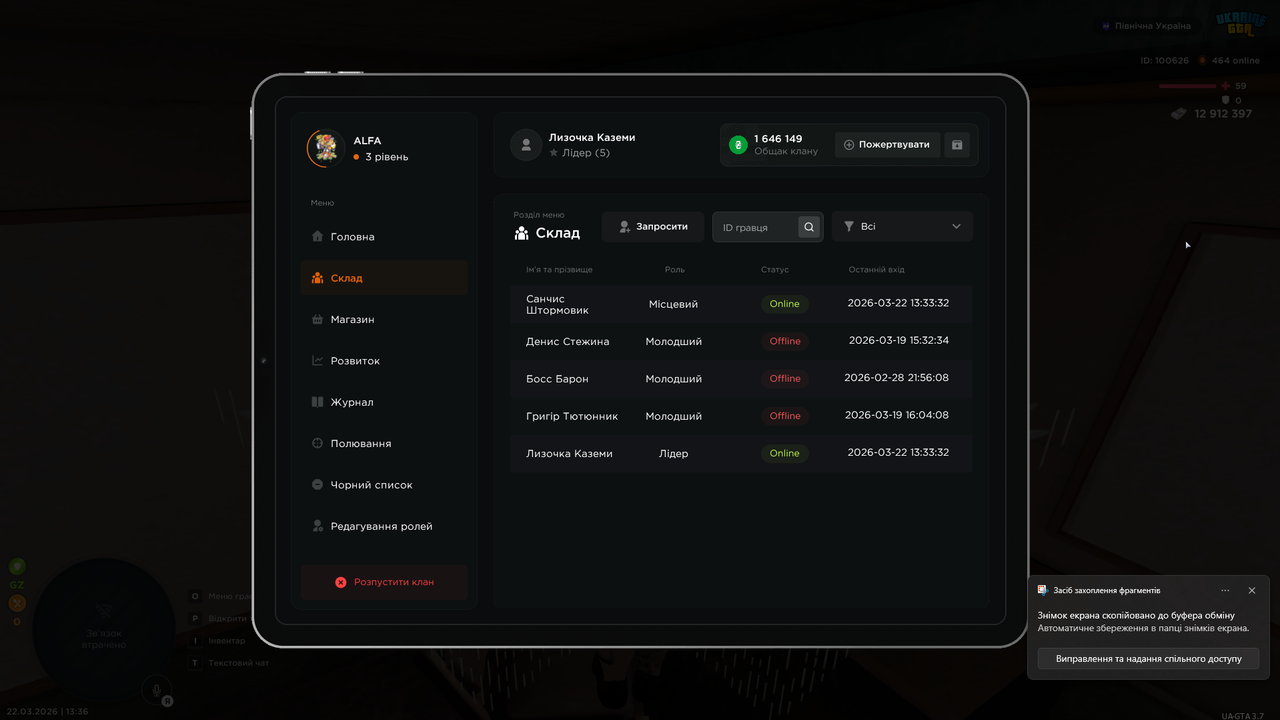Click Offline status badge of Босс Барон
The width and height of the screenshot is (1280, 720).
pos(785,379)
